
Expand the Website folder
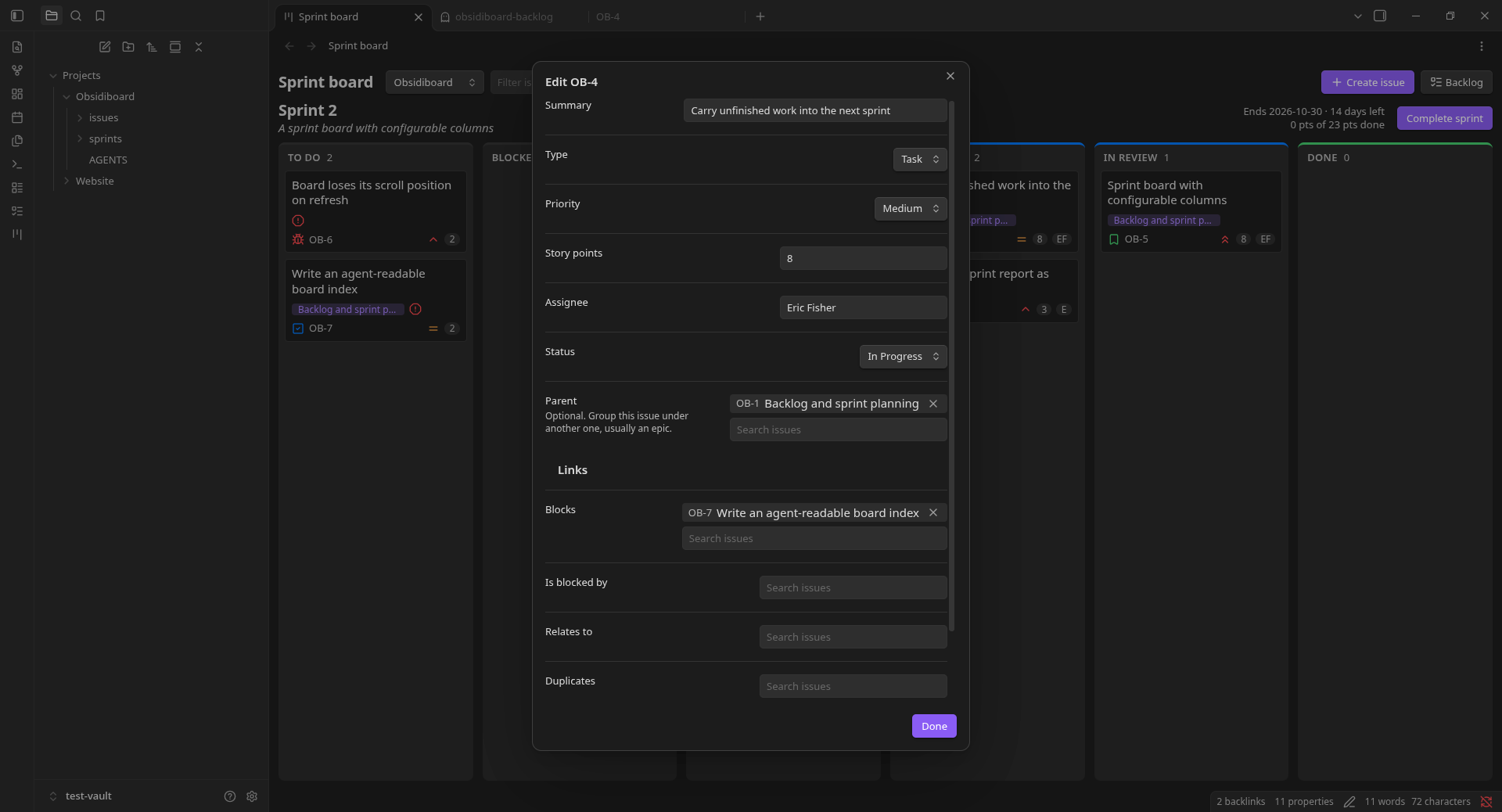click(66, 181)
